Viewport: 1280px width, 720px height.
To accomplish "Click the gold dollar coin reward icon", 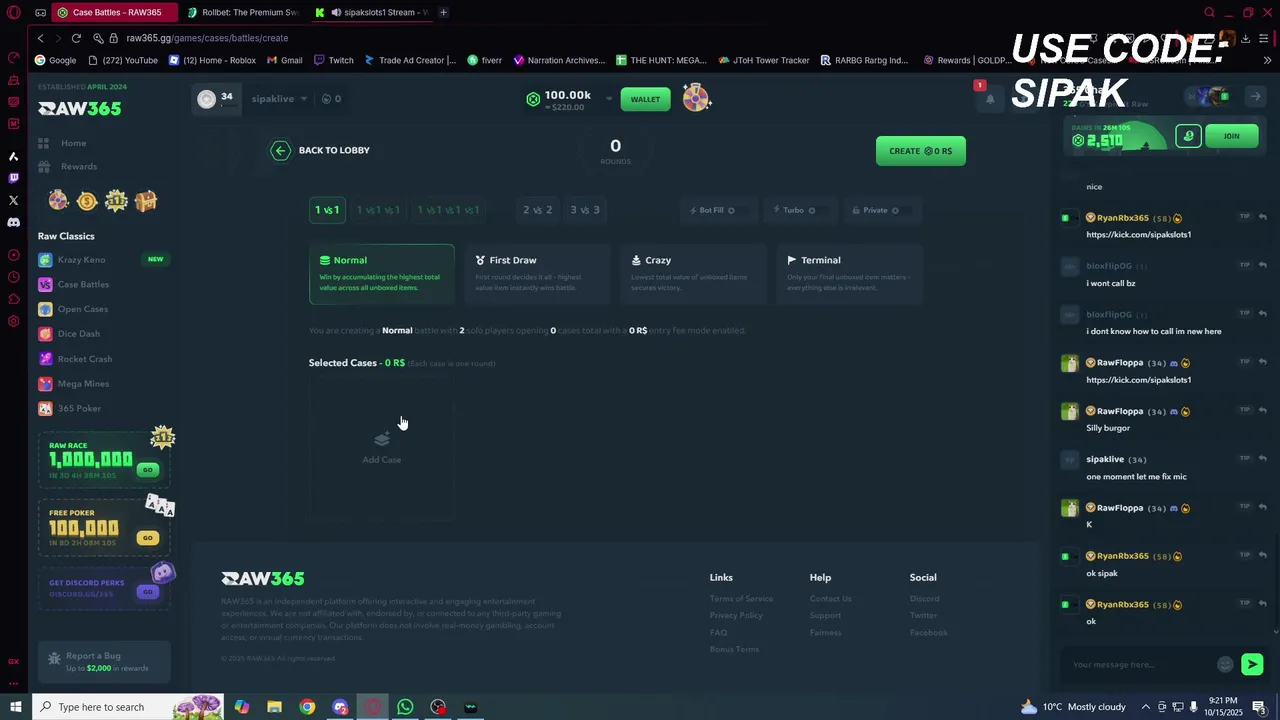I will click(87, 201).
